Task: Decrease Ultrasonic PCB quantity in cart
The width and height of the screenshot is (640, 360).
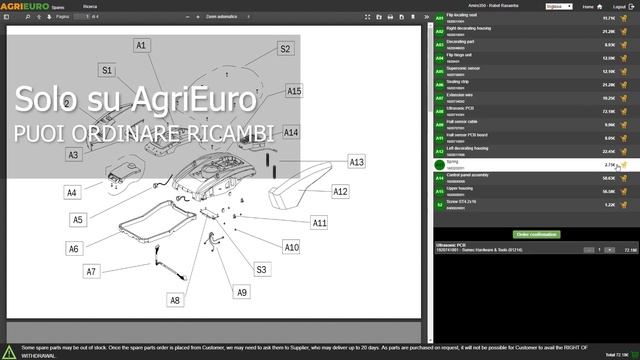Action: point(589,250)
